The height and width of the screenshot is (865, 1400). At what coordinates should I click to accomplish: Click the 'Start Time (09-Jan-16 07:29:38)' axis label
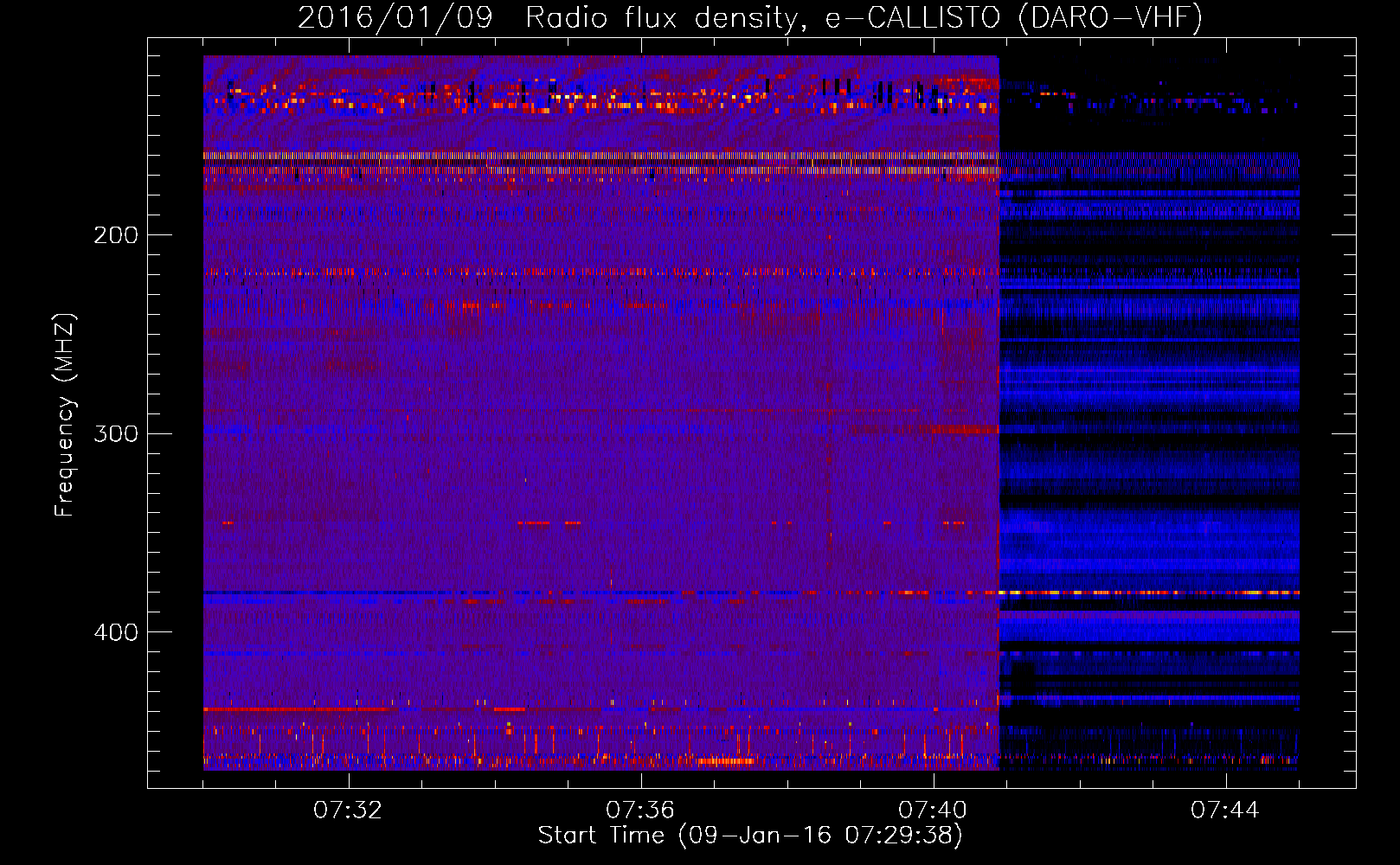pos(750,836)
